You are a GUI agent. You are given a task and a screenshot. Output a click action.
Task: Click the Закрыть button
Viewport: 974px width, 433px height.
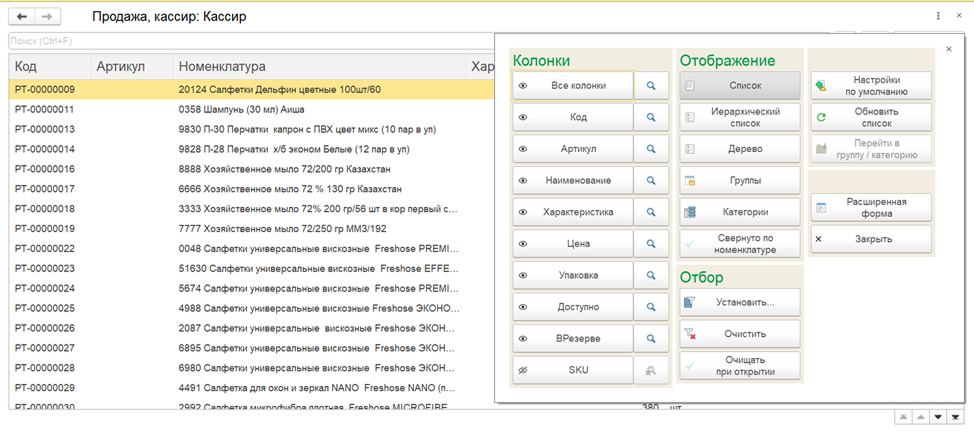tap(872, 239)
